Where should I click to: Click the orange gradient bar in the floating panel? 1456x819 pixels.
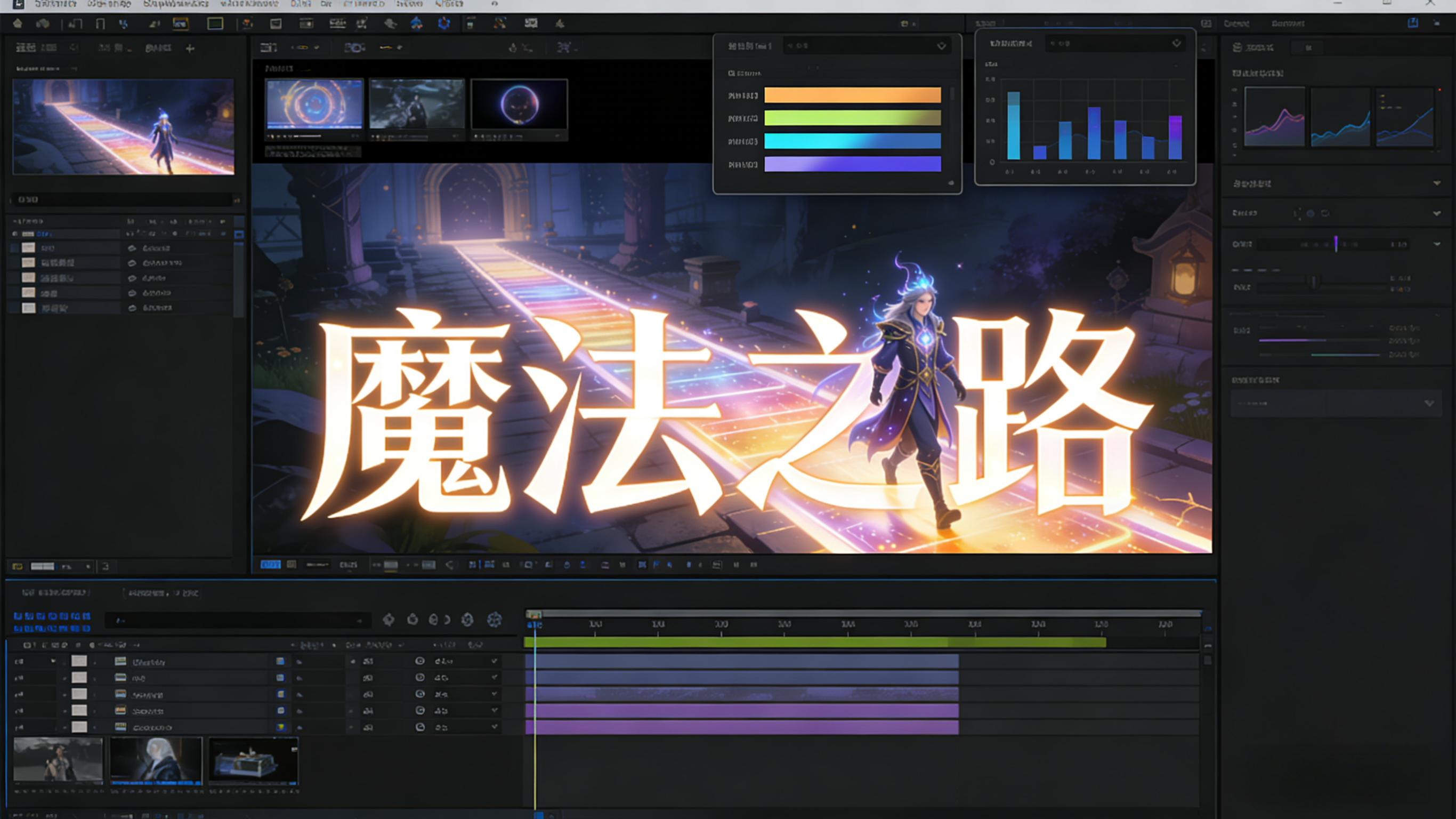[852, 95]
